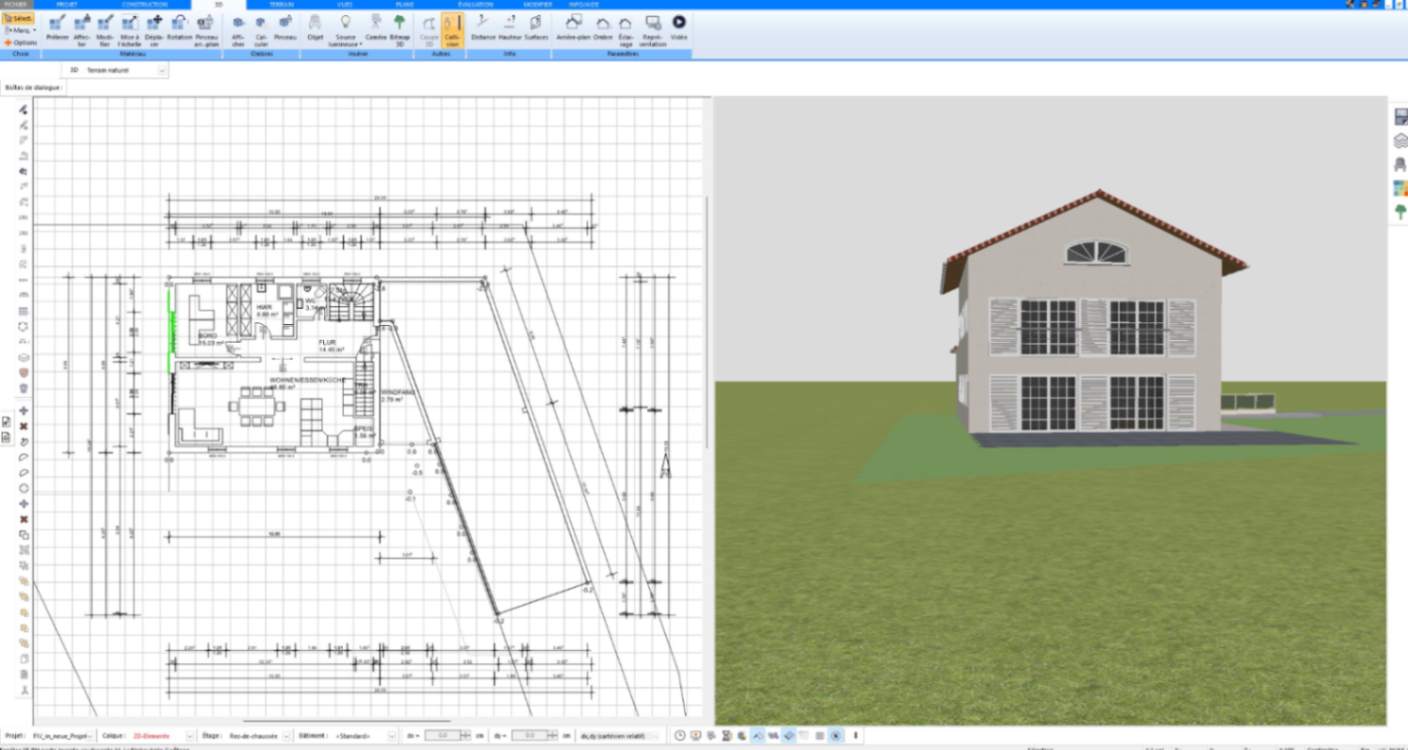Open Ombre settings
The height and width of the screenshot is (750, 1408).
603,28
